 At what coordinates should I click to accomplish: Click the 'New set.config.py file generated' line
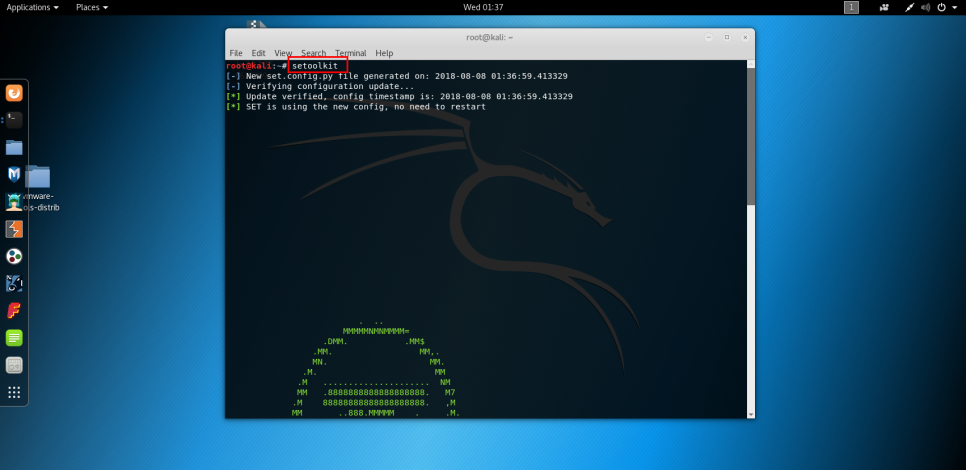click(397, 76)
